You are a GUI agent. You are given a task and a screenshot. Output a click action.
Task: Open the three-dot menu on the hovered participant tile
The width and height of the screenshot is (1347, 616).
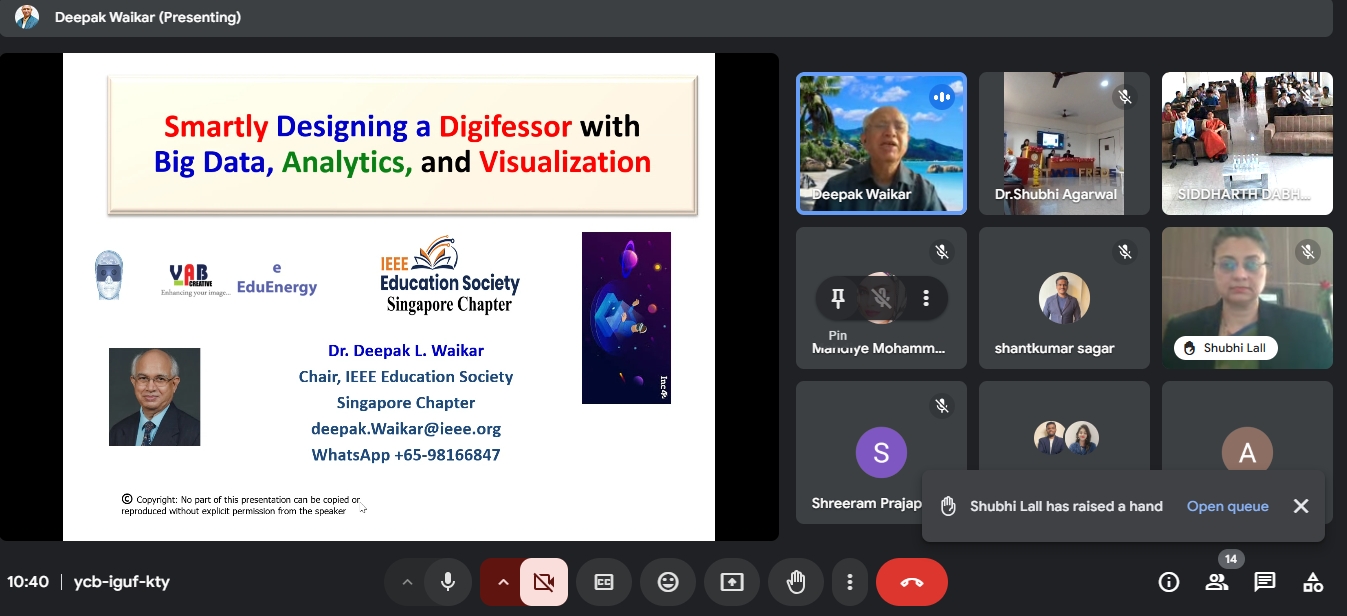(926, 298)
